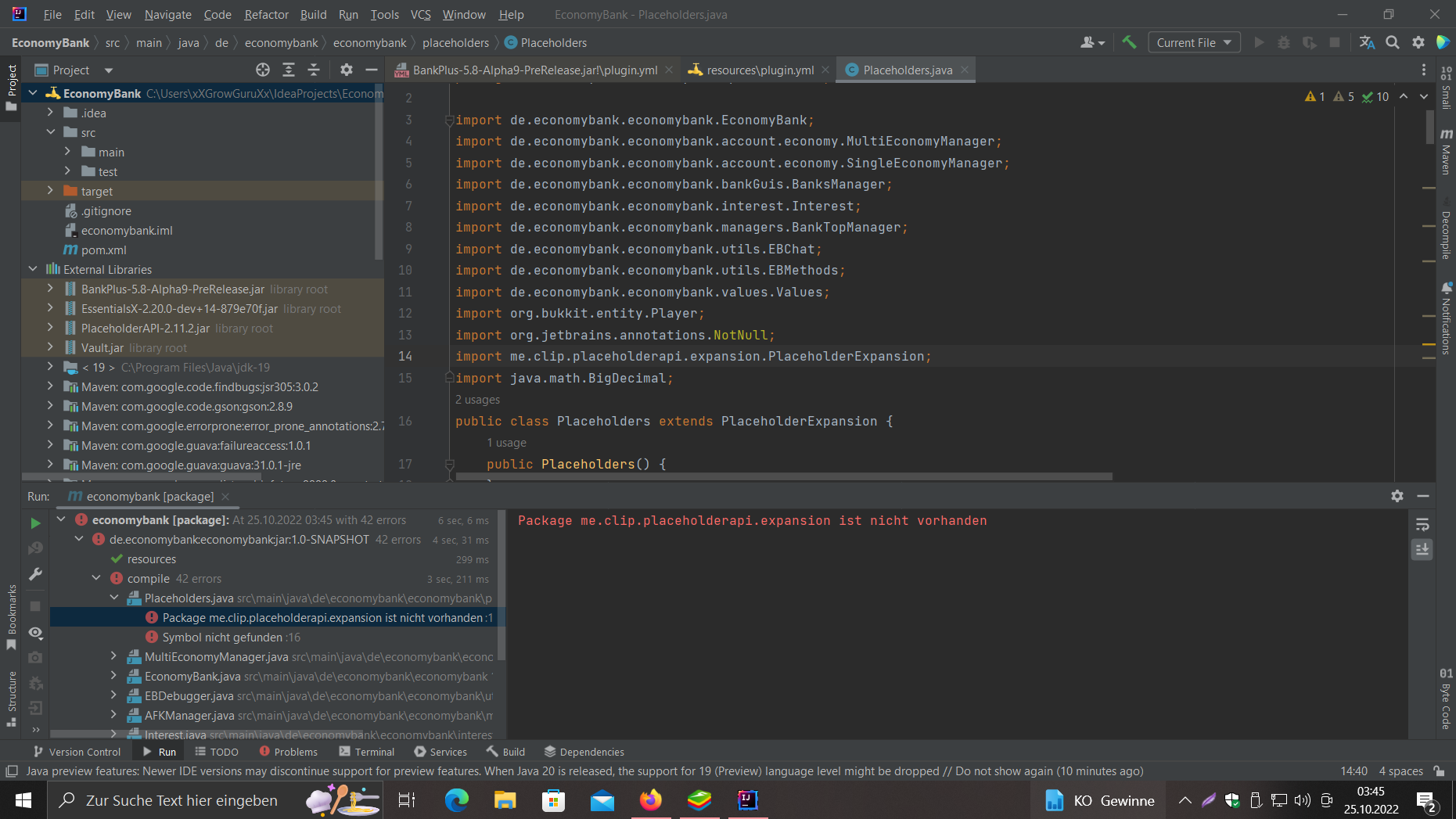Image resolution: width=1456 pixels, height=819 pixels.
Task: Open the VCS menu
Action: [x=420, y=14]
